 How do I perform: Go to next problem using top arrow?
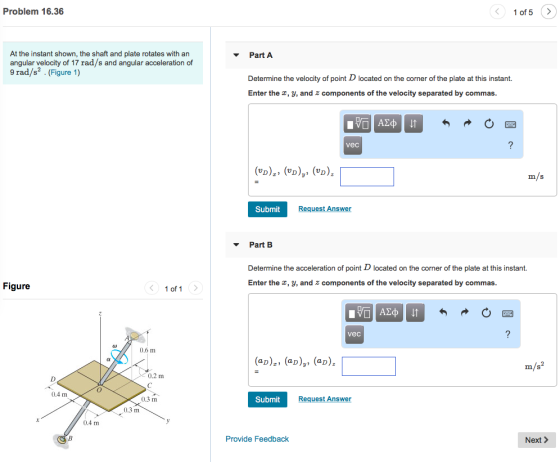pyautogui.click(x=549, y=12)
